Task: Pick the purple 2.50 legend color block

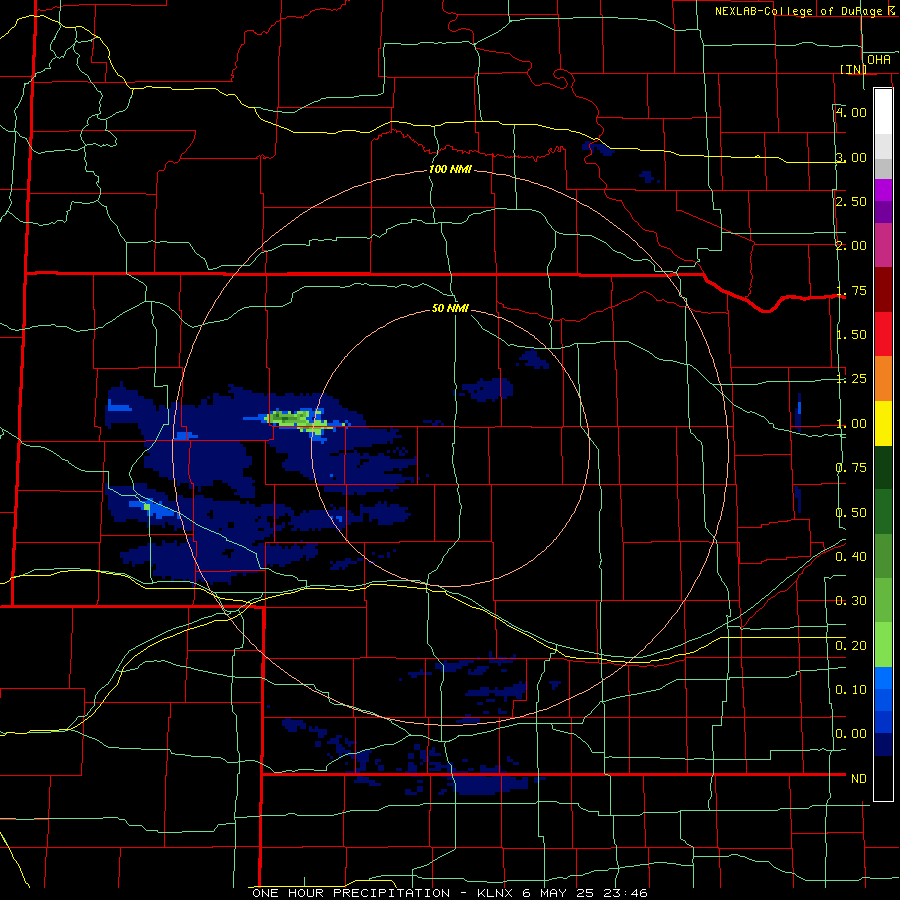Action: [883, 201]
